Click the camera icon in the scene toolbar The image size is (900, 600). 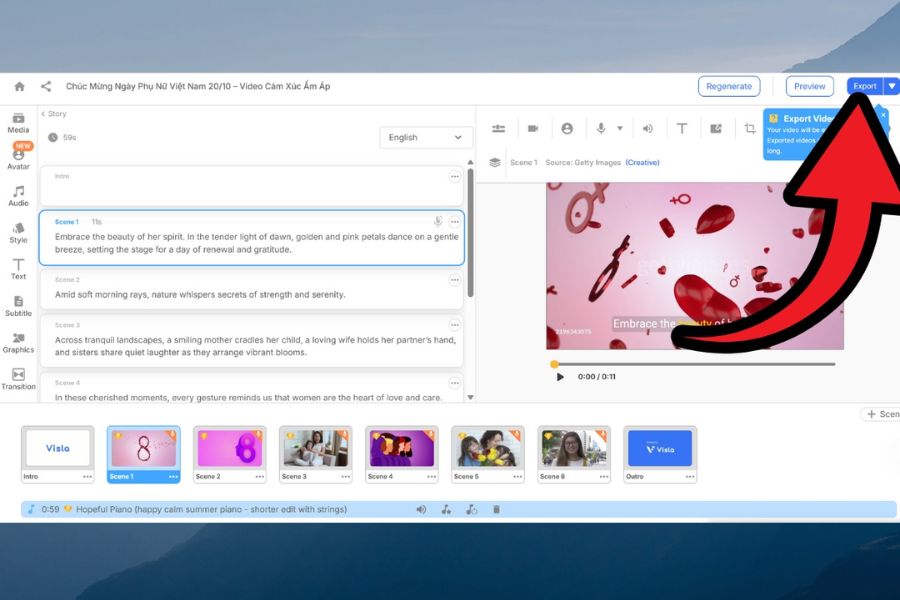[533, 129]
